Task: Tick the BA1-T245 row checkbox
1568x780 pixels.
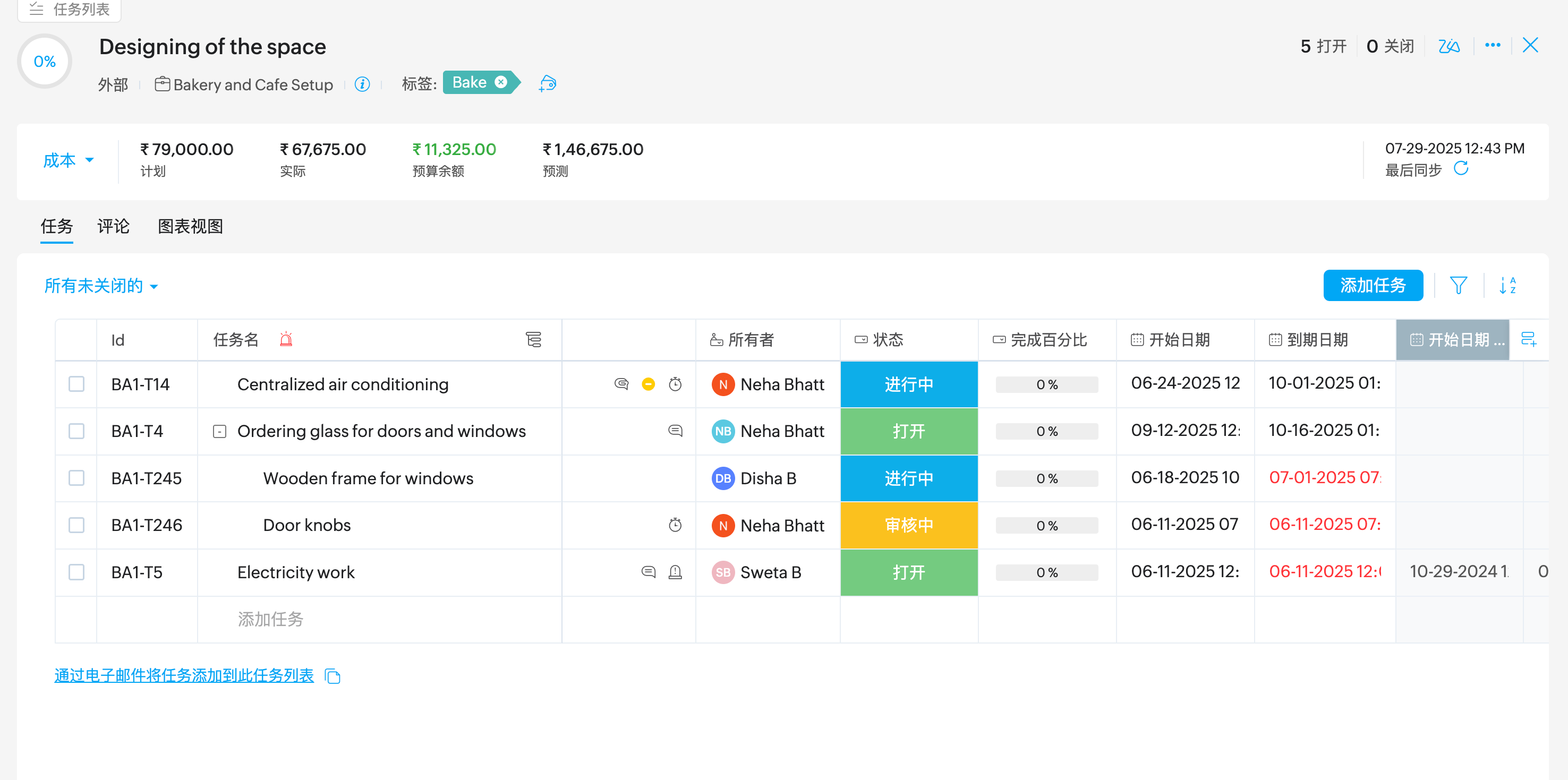Action: 76,478
